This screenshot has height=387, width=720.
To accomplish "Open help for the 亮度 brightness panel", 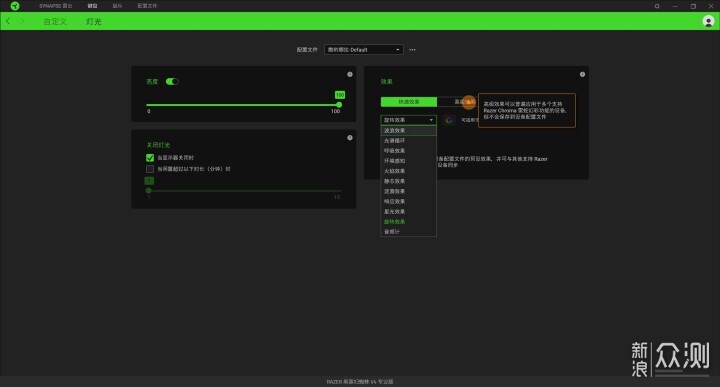I will [350, 74].
